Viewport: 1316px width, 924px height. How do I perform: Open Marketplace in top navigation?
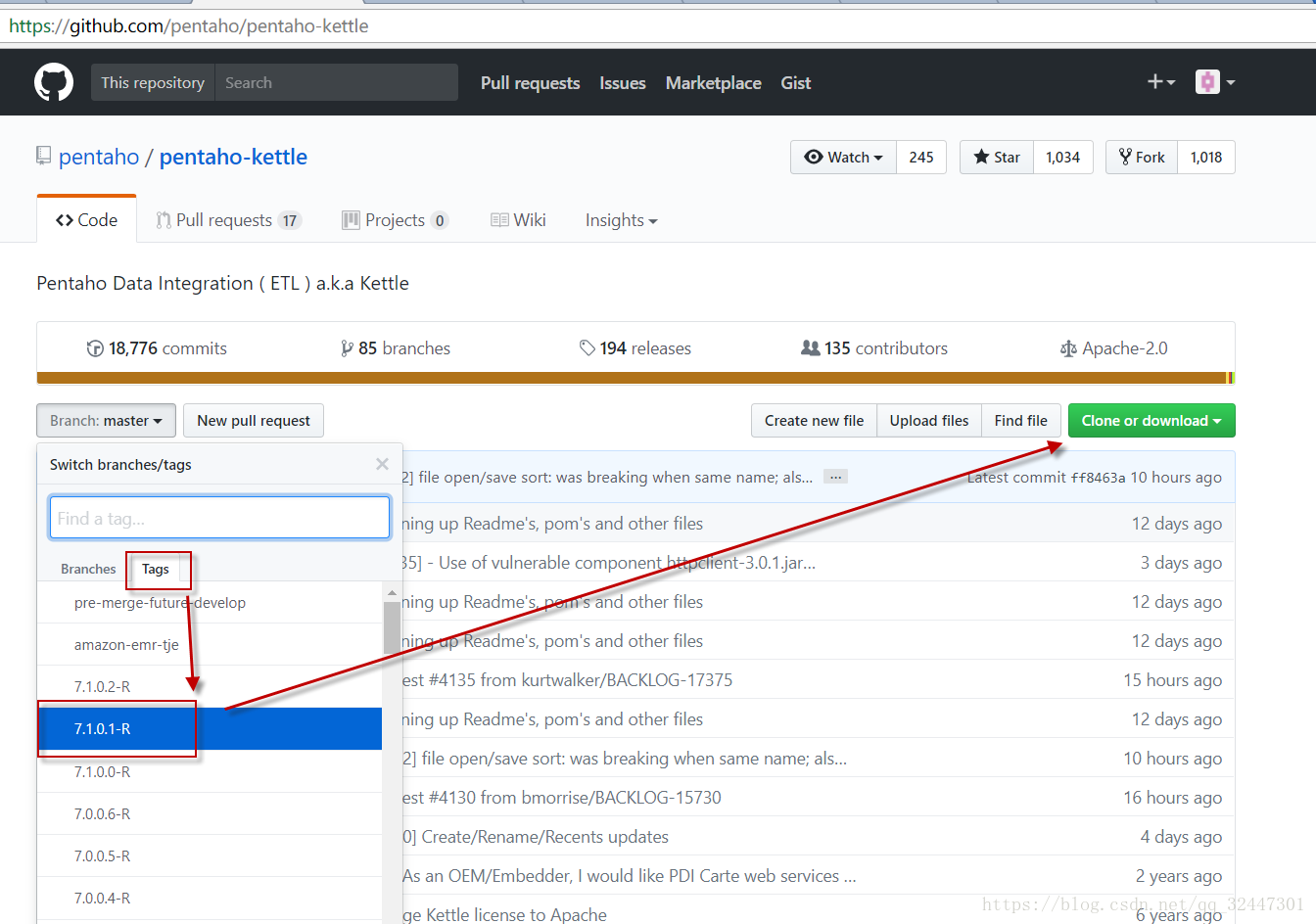[x=713, y=83]
